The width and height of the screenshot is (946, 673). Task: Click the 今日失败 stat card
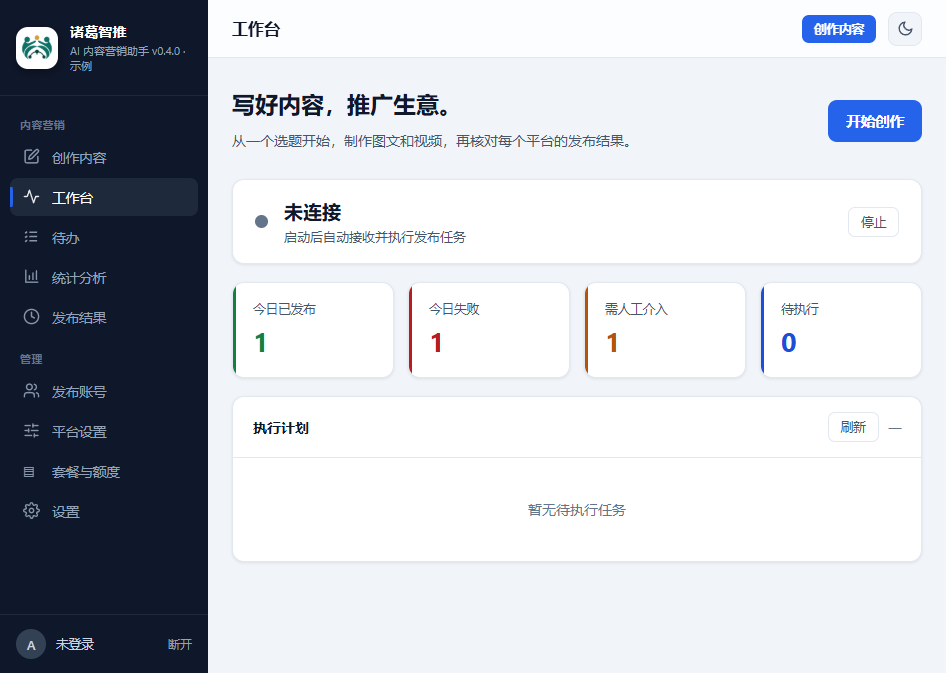coord(489,330)
